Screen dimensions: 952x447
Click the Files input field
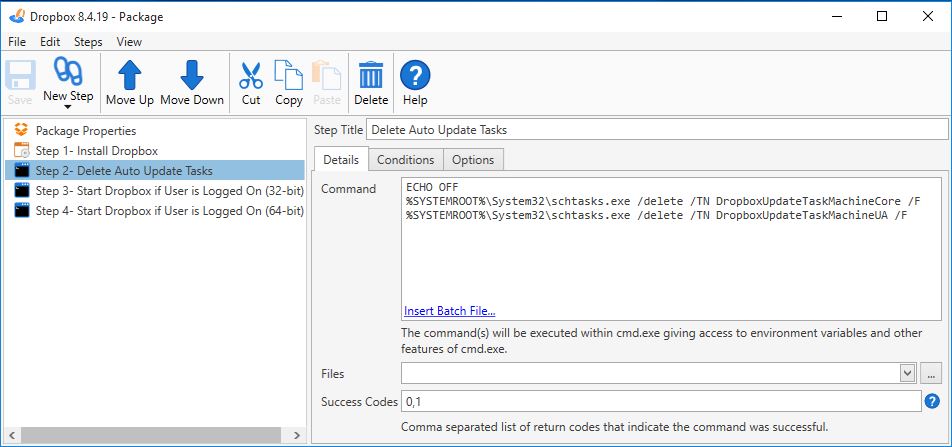(650, 373)
